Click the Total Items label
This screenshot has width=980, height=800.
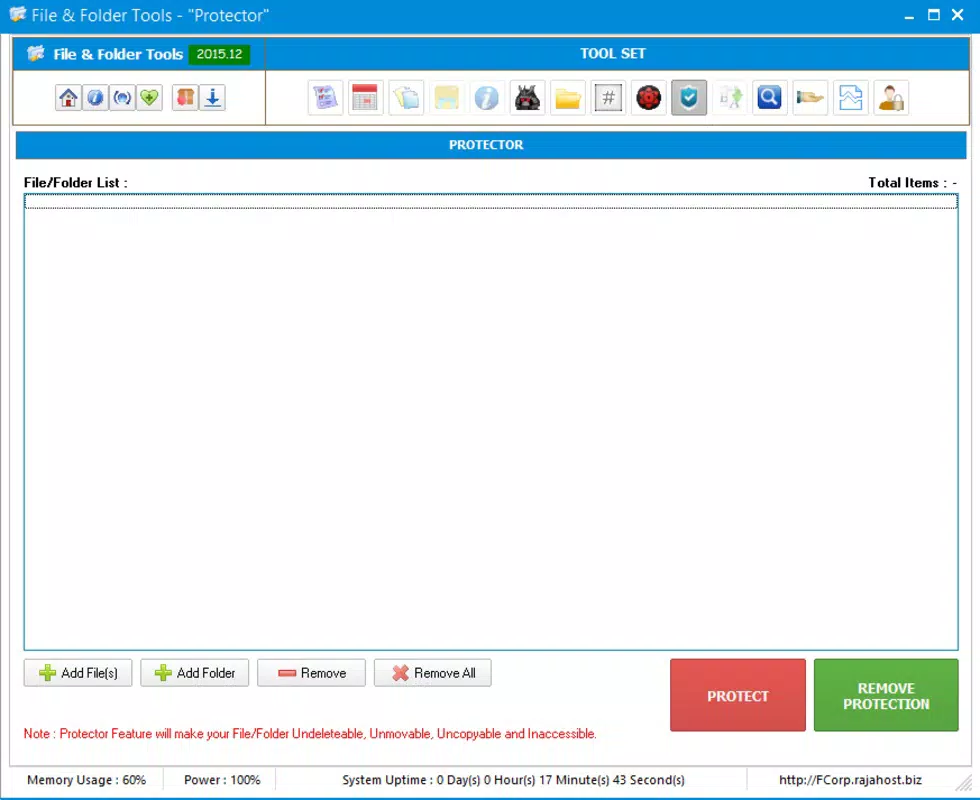click(912, 182)
